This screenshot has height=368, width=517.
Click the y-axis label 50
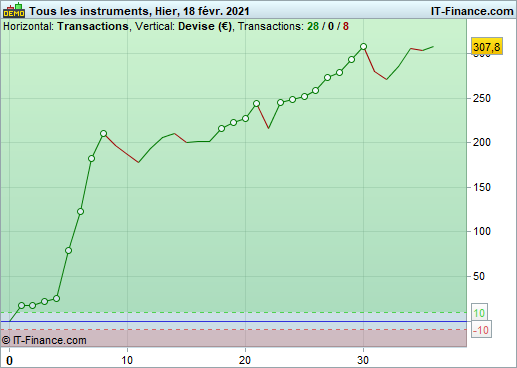click(479, 276)
